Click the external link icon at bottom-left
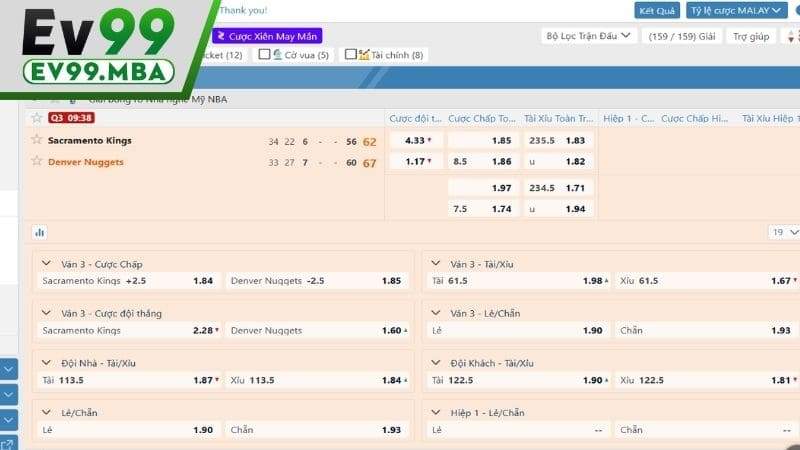 click(8, 444)
